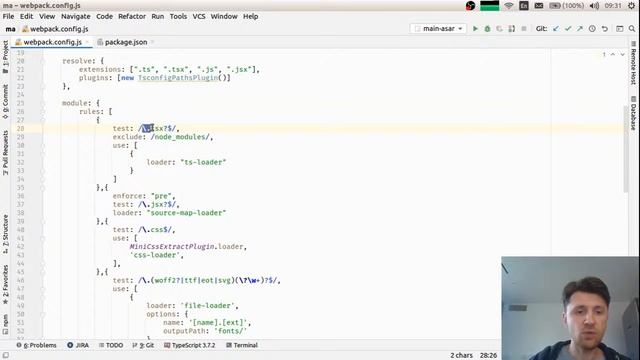The image size is (640, 360).
Task: Show Git history clock icon
Action: 592,29
